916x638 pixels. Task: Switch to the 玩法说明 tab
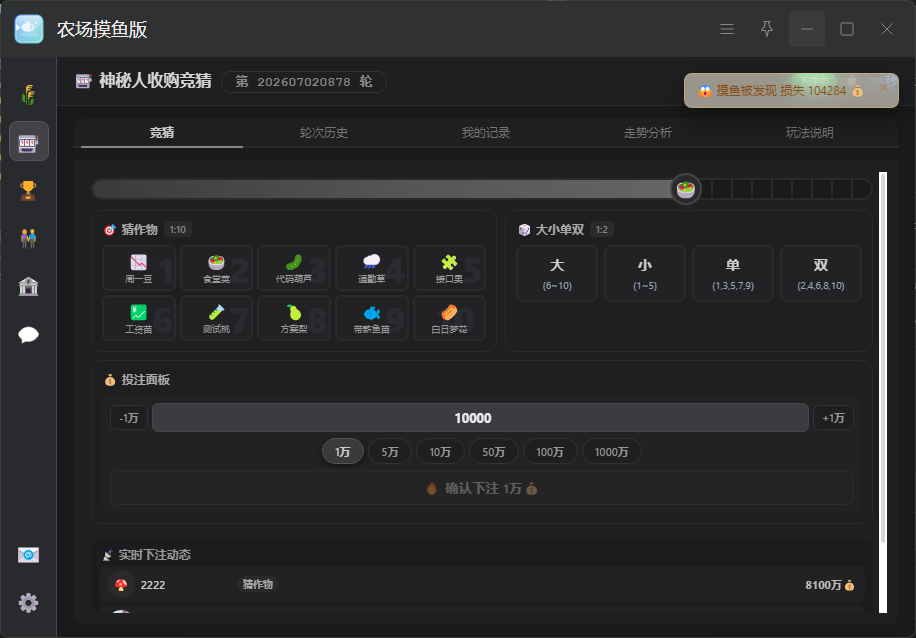[809, 133]
